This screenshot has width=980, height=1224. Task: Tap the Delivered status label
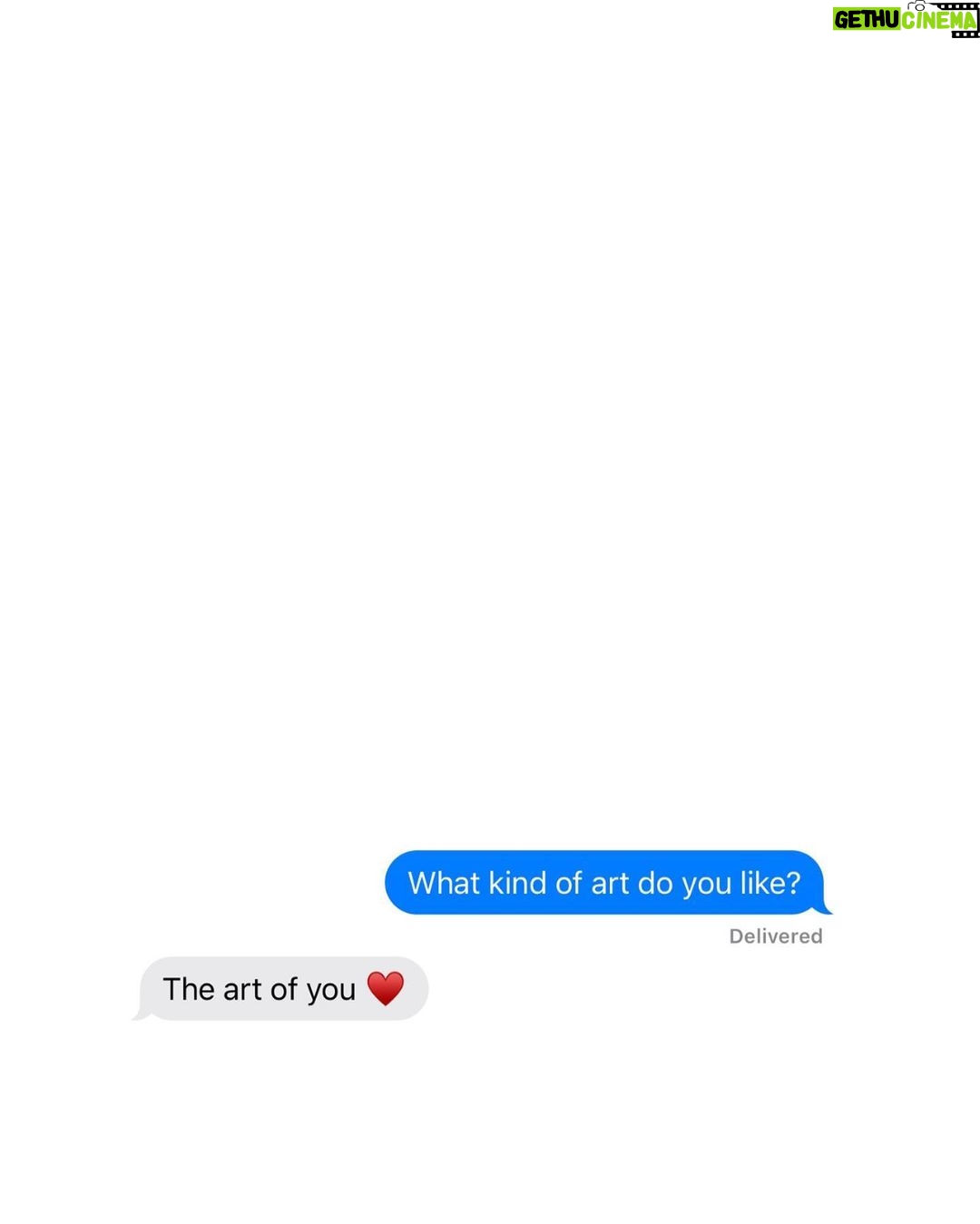776,936
